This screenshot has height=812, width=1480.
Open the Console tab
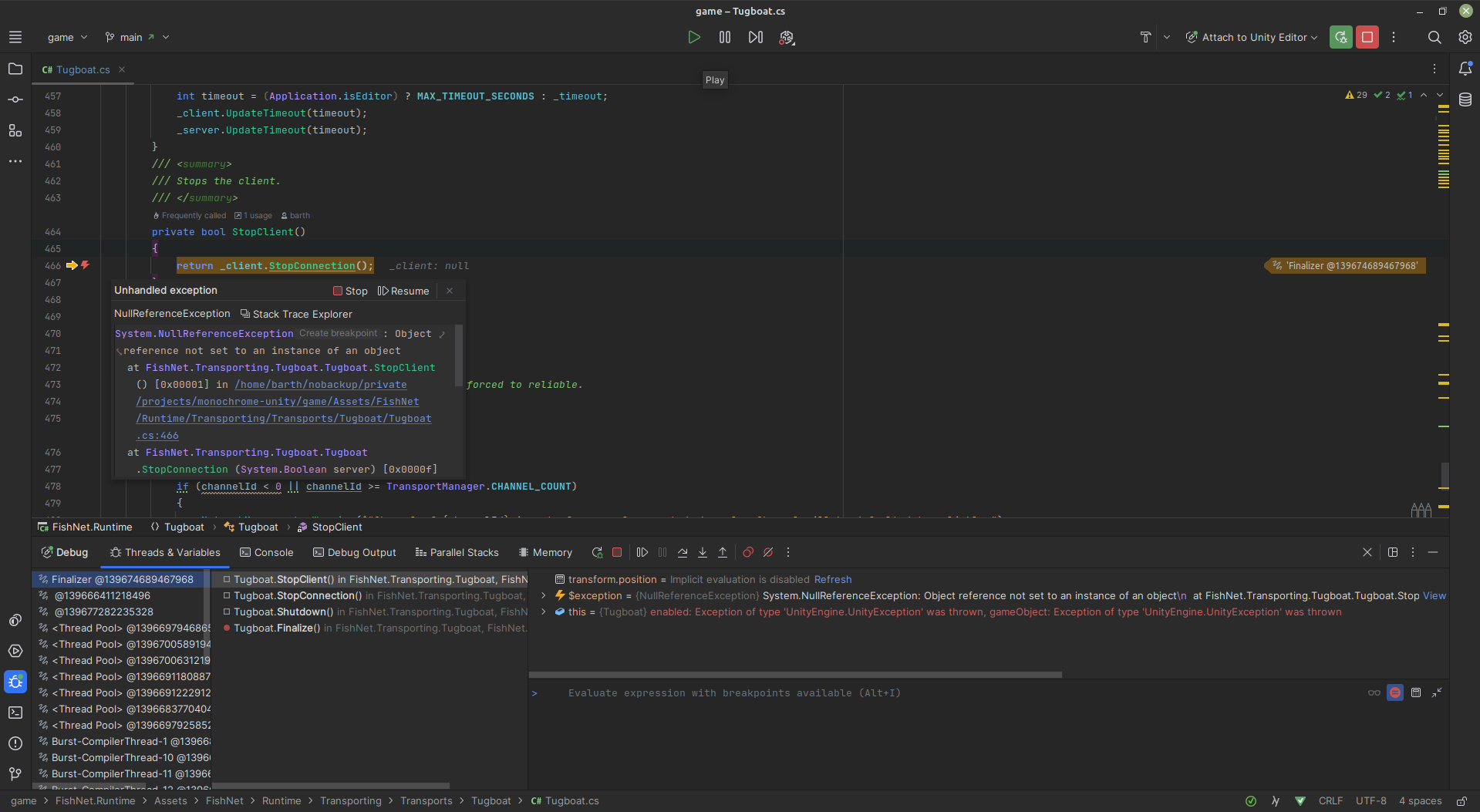pyautogui.click(x=266, y=552)
